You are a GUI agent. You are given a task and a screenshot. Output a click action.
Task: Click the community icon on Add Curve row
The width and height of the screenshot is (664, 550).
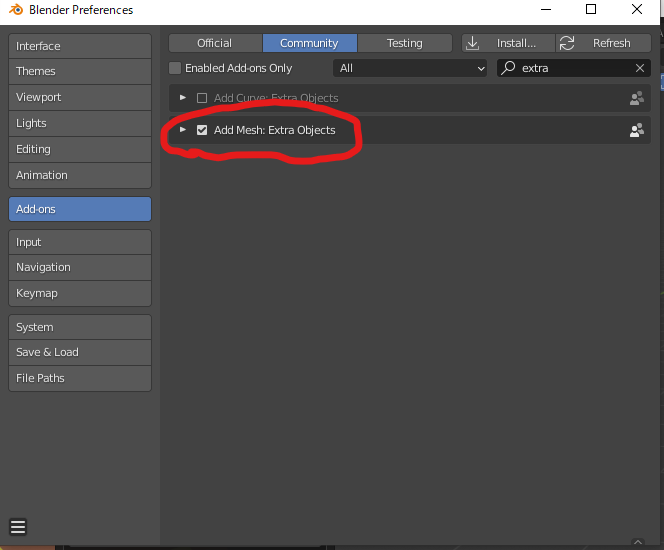point(636,98)
